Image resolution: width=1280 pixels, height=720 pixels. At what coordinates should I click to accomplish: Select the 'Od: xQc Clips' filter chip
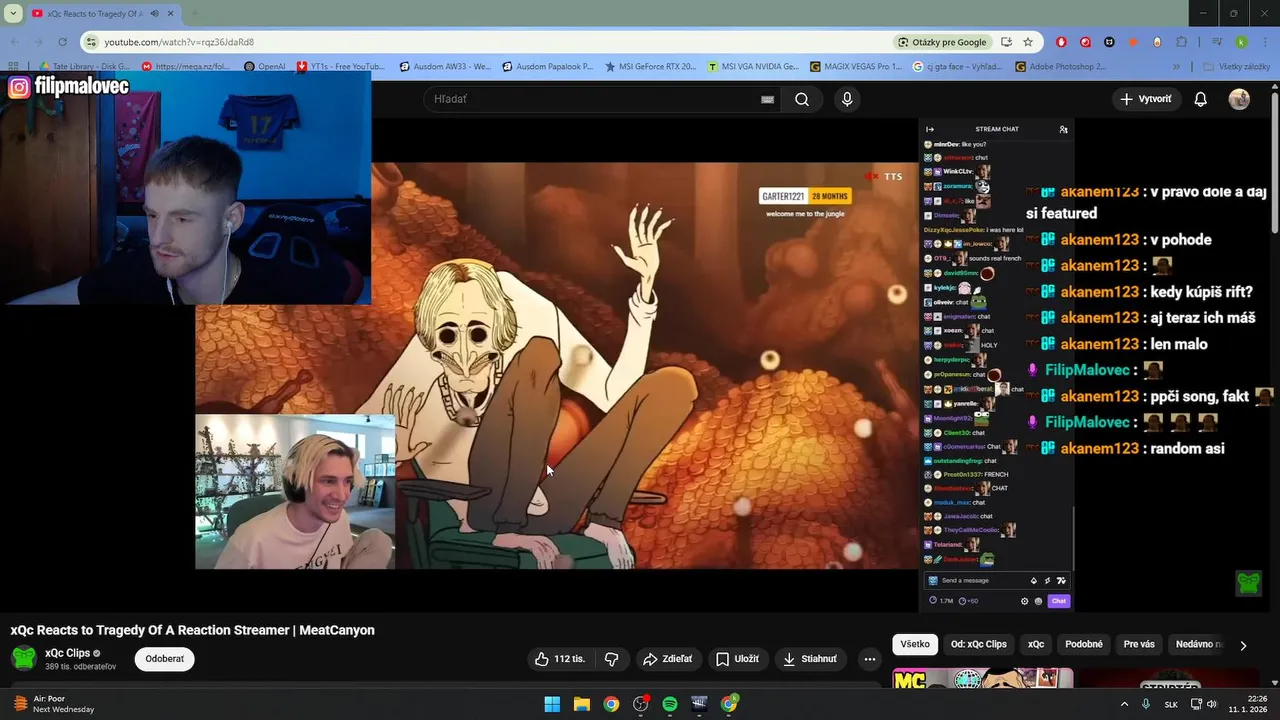(979, 644)
